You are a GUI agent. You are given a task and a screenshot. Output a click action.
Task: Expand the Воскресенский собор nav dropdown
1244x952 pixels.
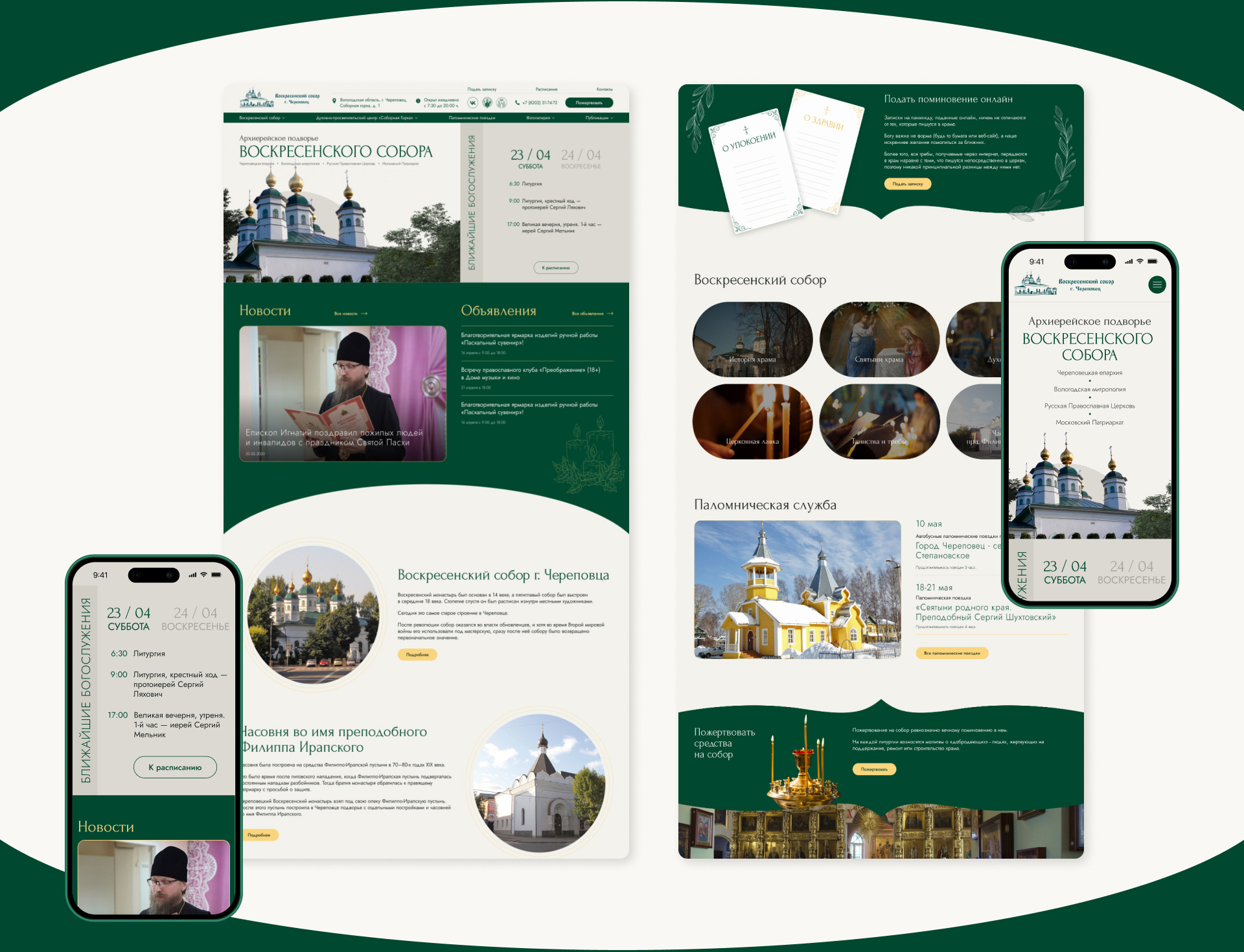point(262,118)
